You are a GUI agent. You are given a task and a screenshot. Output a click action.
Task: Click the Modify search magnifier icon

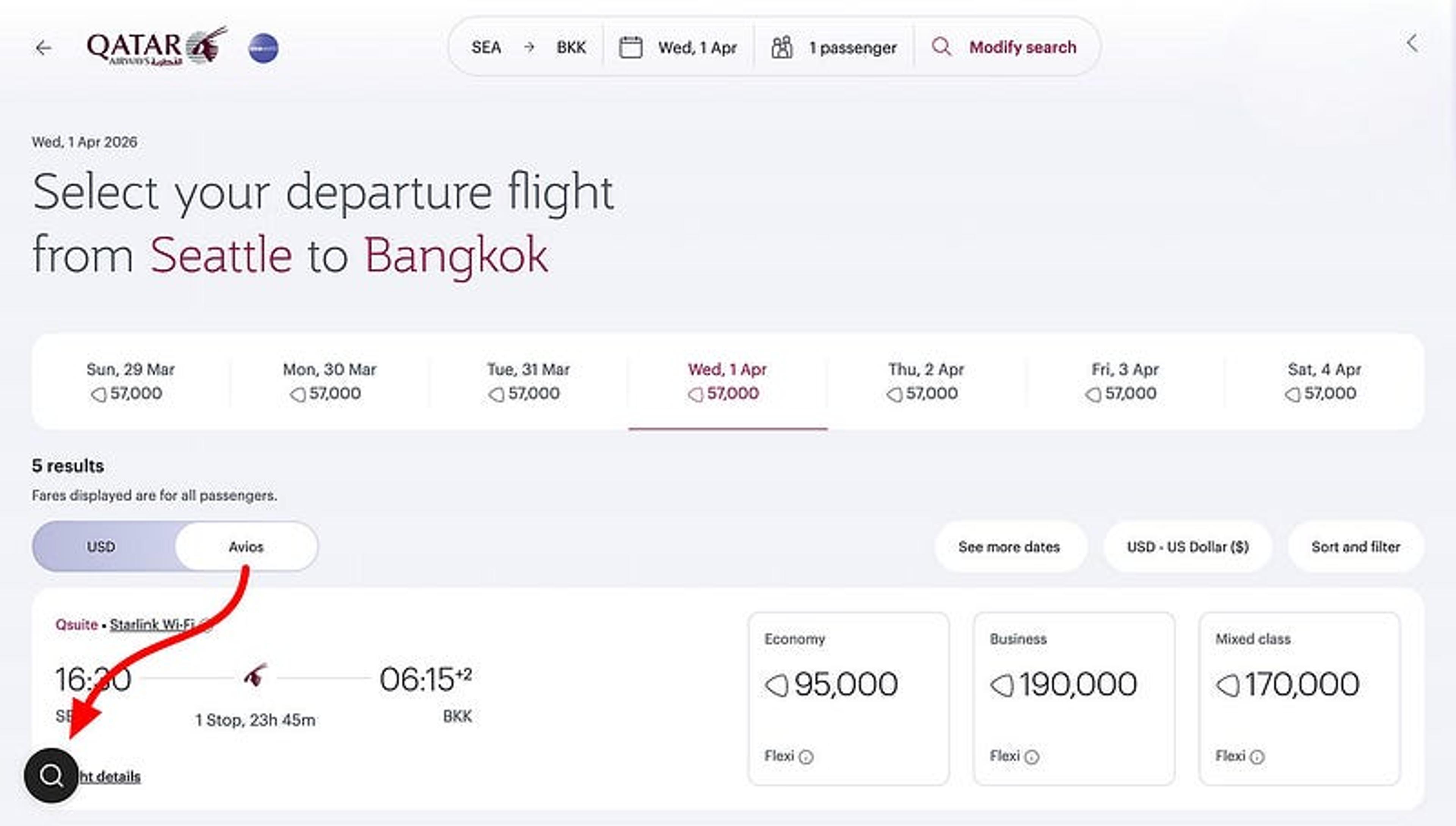(x=941, y=47)
